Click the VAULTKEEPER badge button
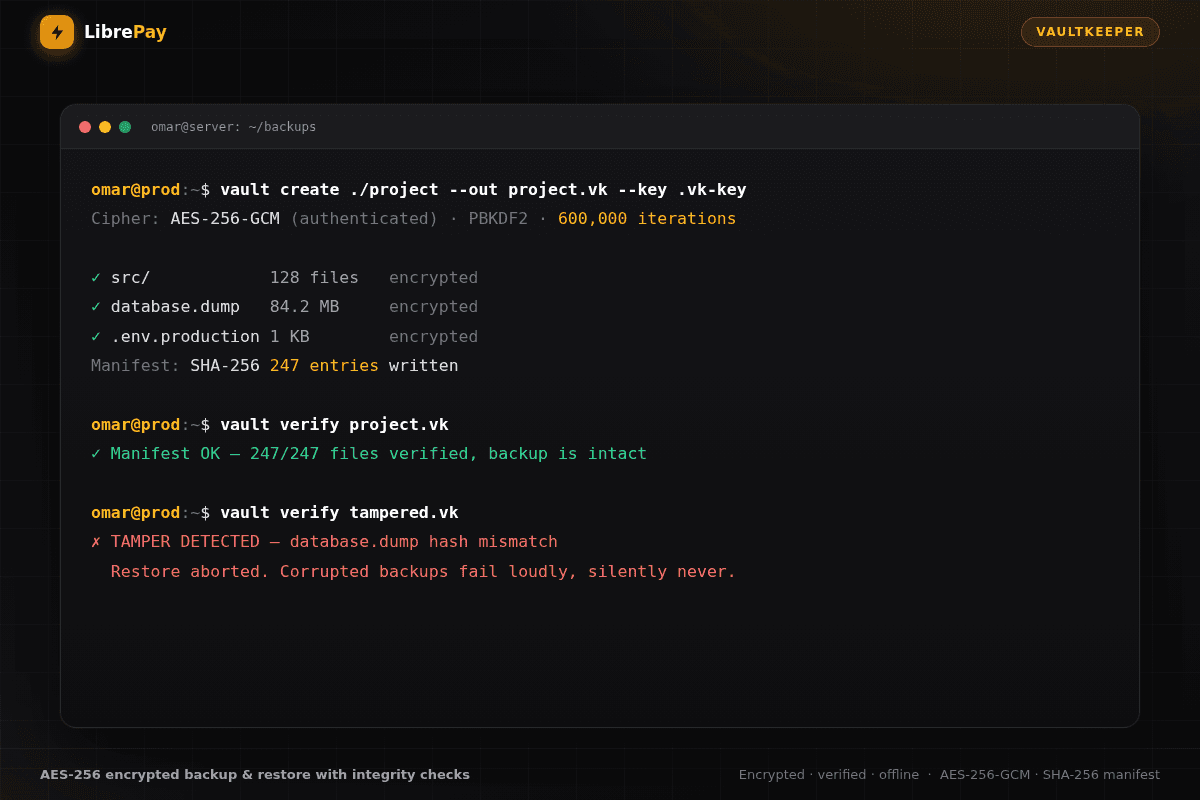Image resolution: width=1200 pixels, height=800 pixels. pos(1090,32)
